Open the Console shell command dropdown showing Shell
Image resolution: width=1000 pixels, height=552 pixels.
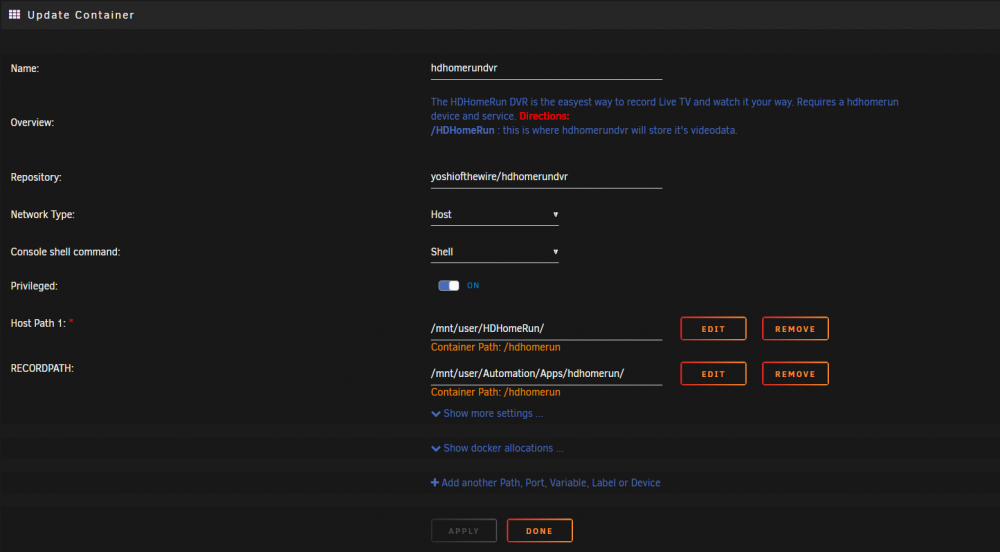[x=494, y=252]
